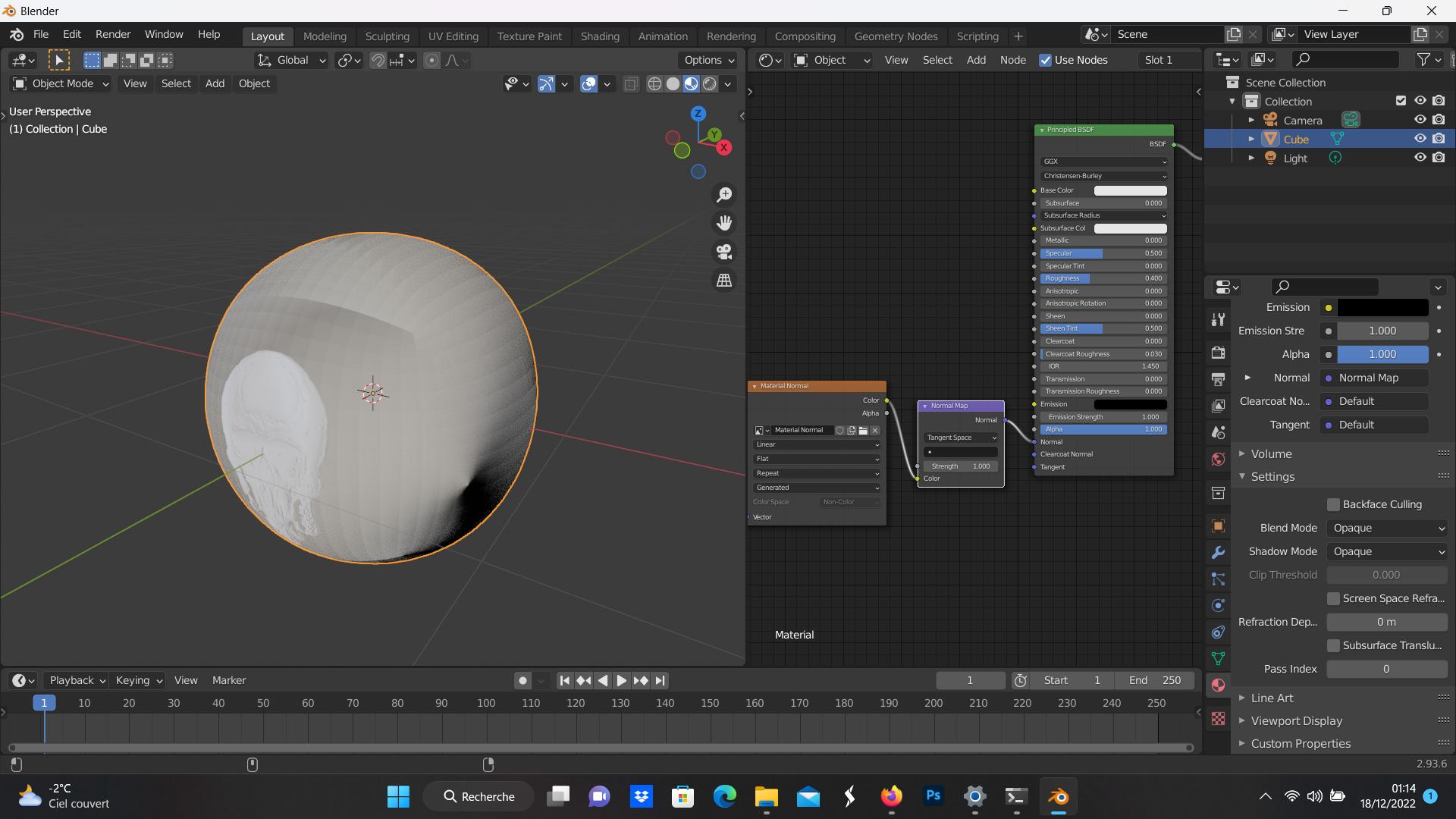Open the Object Data mesh properties tab

tap(1218, 658)
